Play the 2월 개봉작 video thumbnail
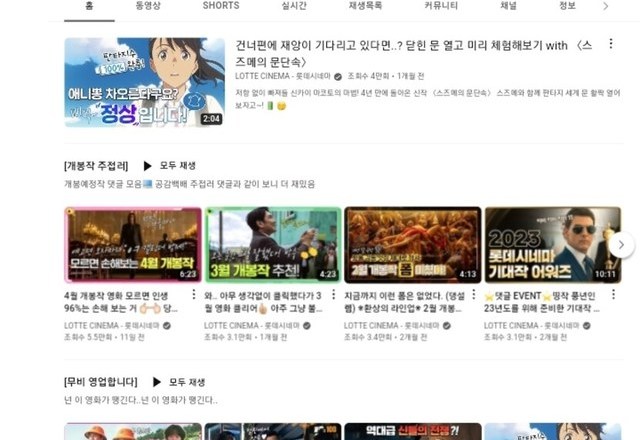The width and height of the screenshot is (640, 440). (412, 245)
